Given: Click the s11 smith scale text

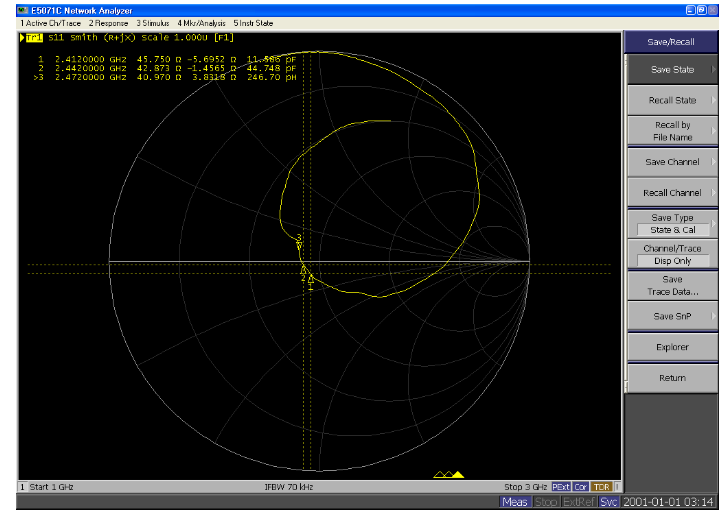Looking at the screenshot, I should tap(141, 38).
